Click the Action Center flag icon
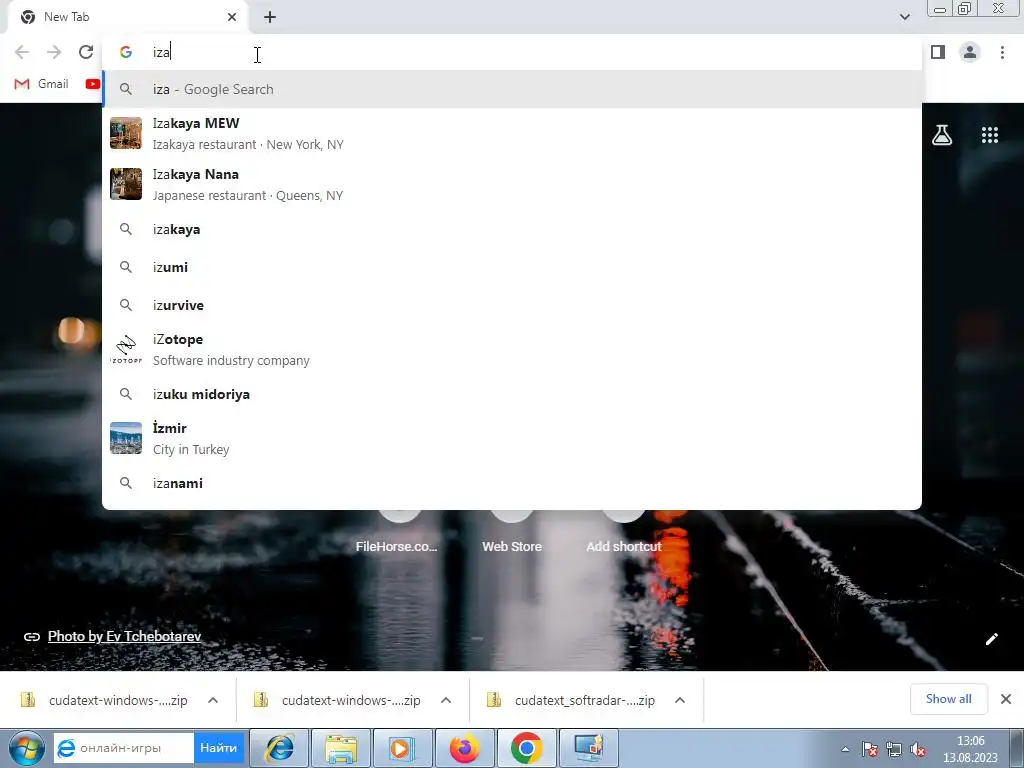 [x=869, y=749]
